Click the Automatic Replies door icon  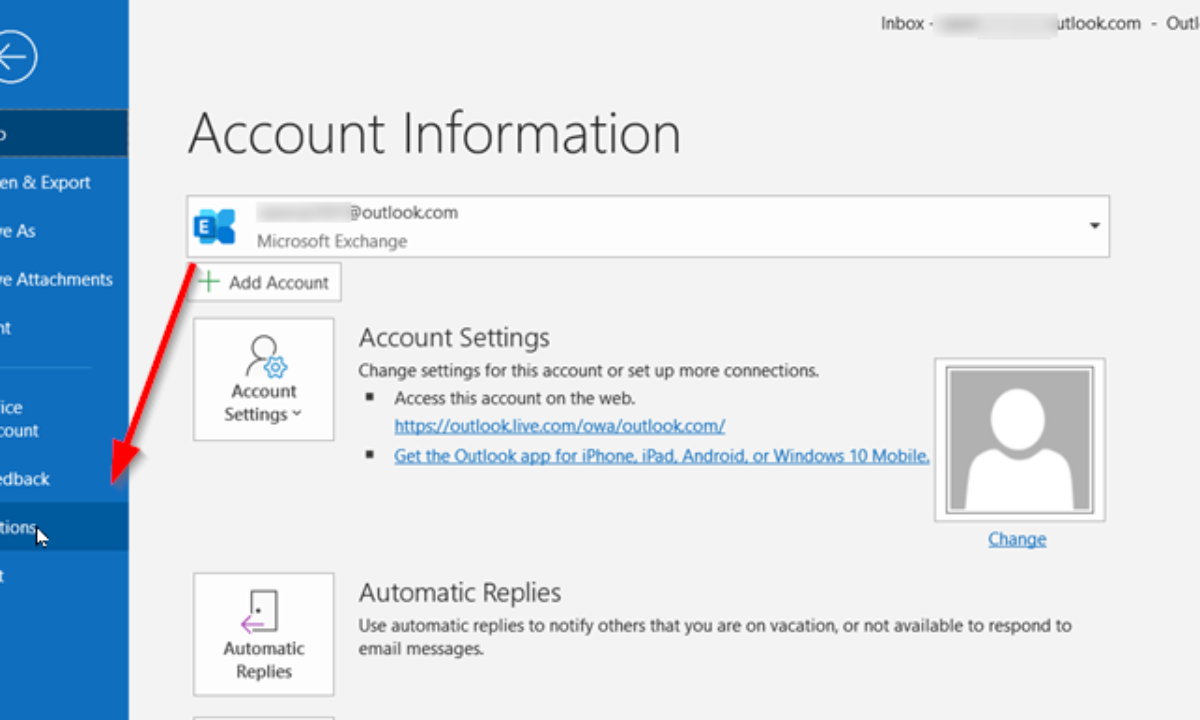262,611
